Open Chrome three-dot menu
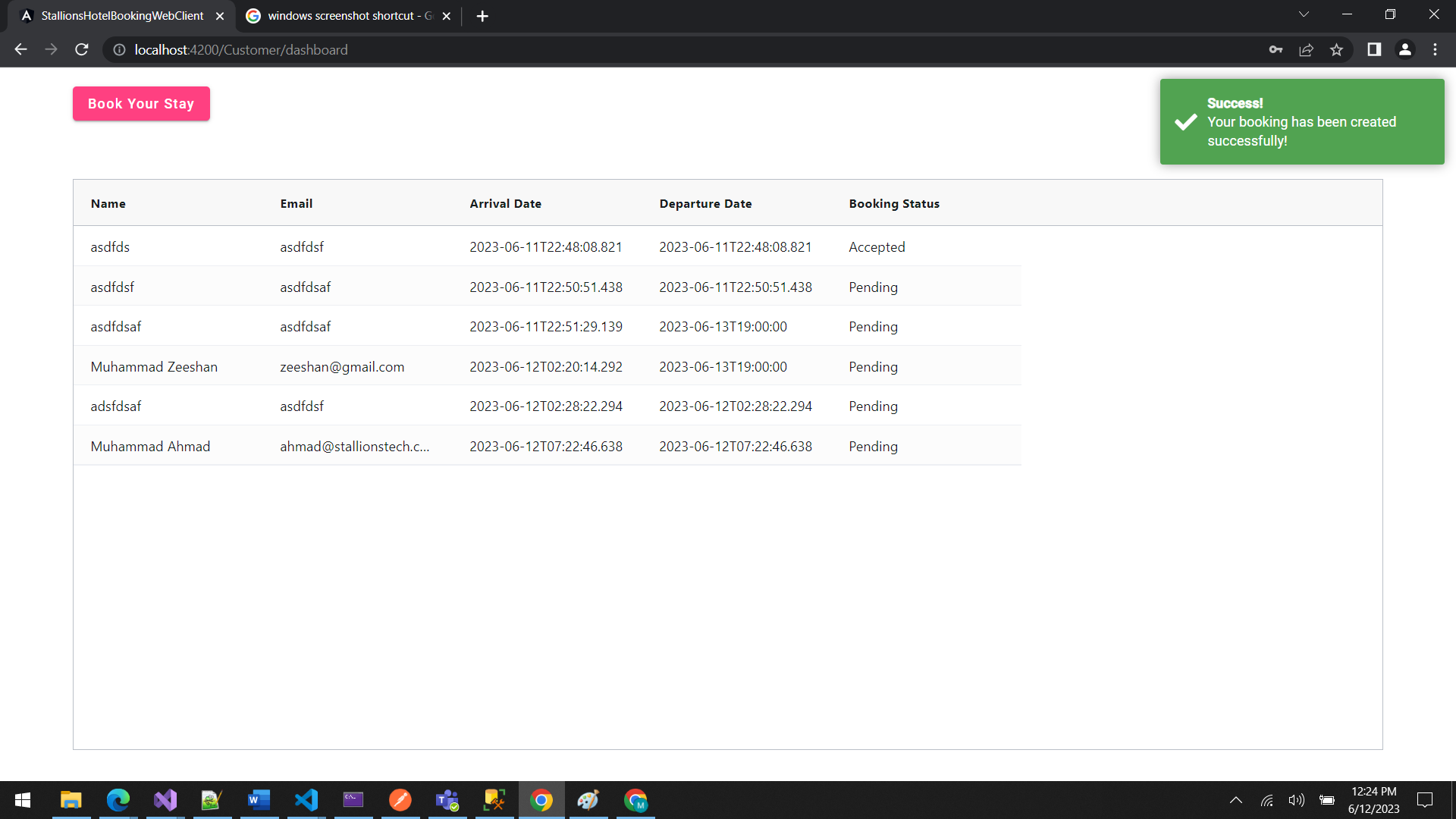The width and height of the screenshot is (1456, 819). coord(1435,49)
